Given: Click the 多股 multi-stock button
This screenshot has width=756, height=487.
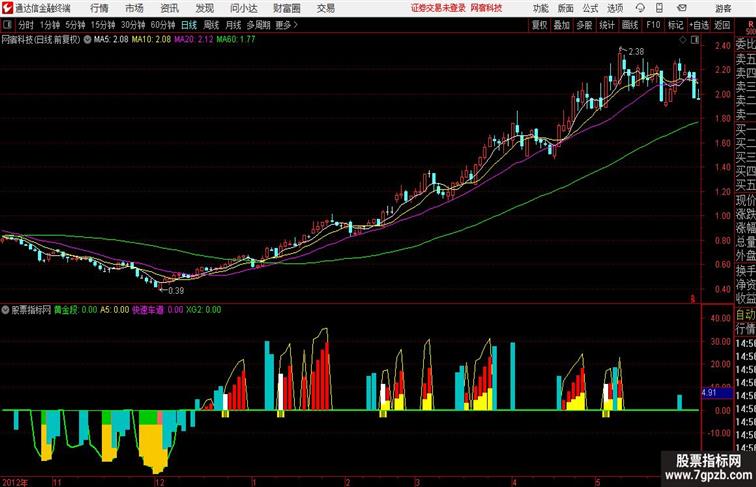Looking at the screenshot, I should pyautogui.click(x=584, y=25).
